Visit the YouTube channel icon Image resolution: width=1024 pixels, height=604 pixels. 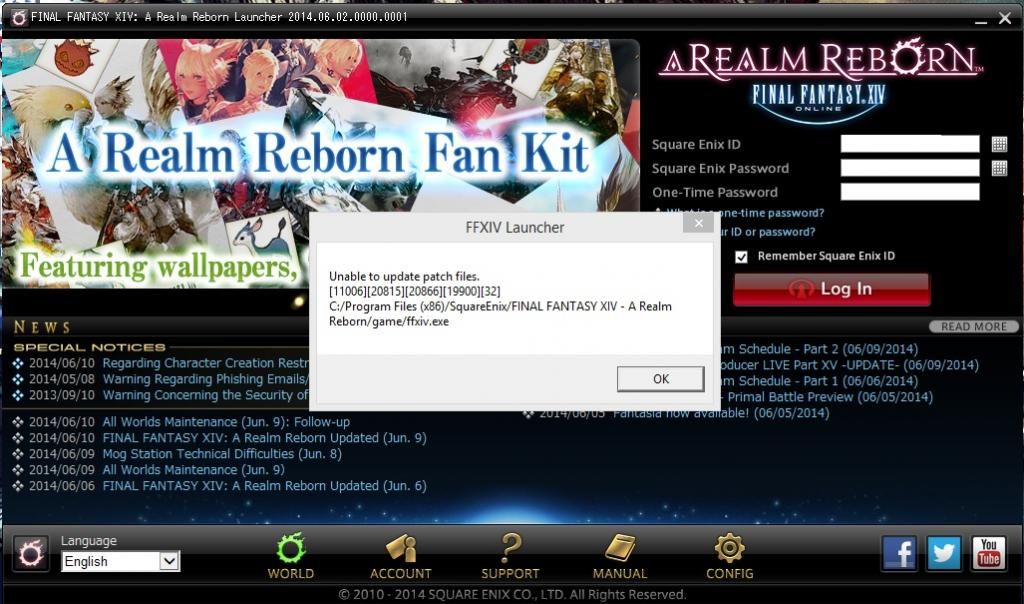tap(989, 553)
